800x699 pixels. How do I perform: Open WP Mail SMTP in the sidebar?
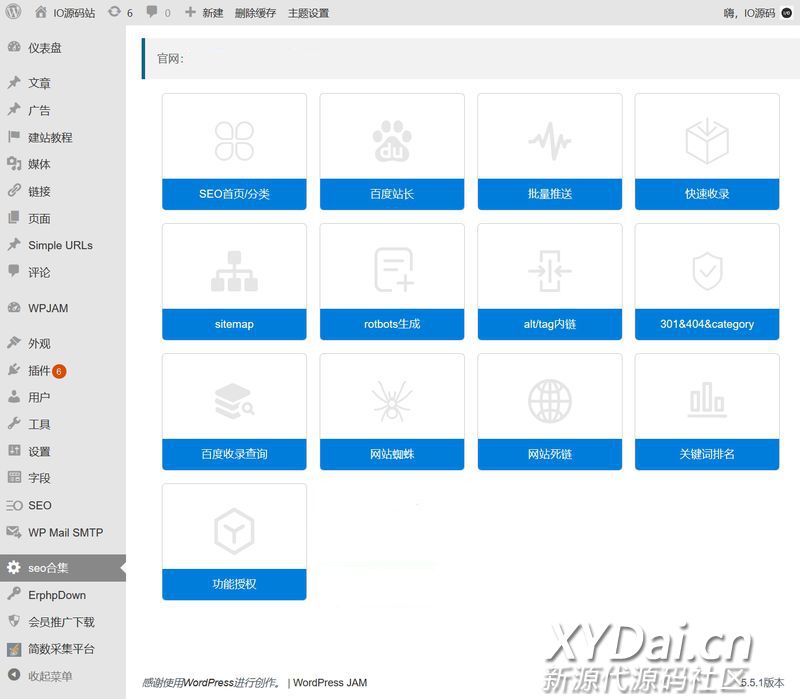[65, 532]
